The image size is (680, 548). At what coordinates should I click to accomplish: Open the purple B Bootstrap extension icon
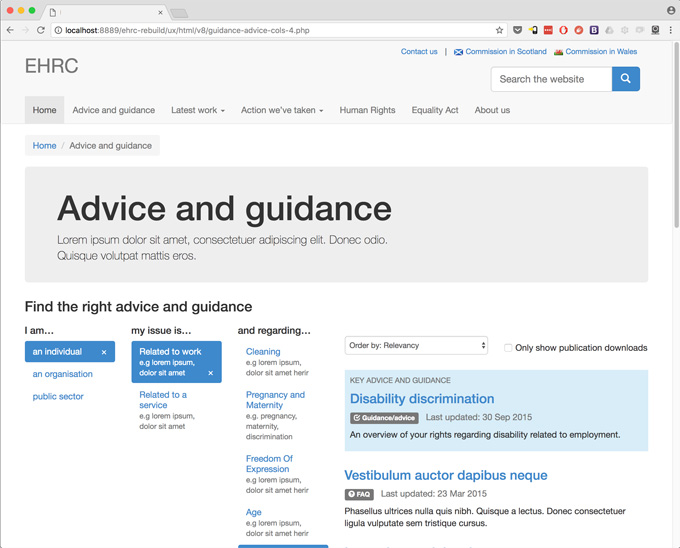[x=594, y=30]
